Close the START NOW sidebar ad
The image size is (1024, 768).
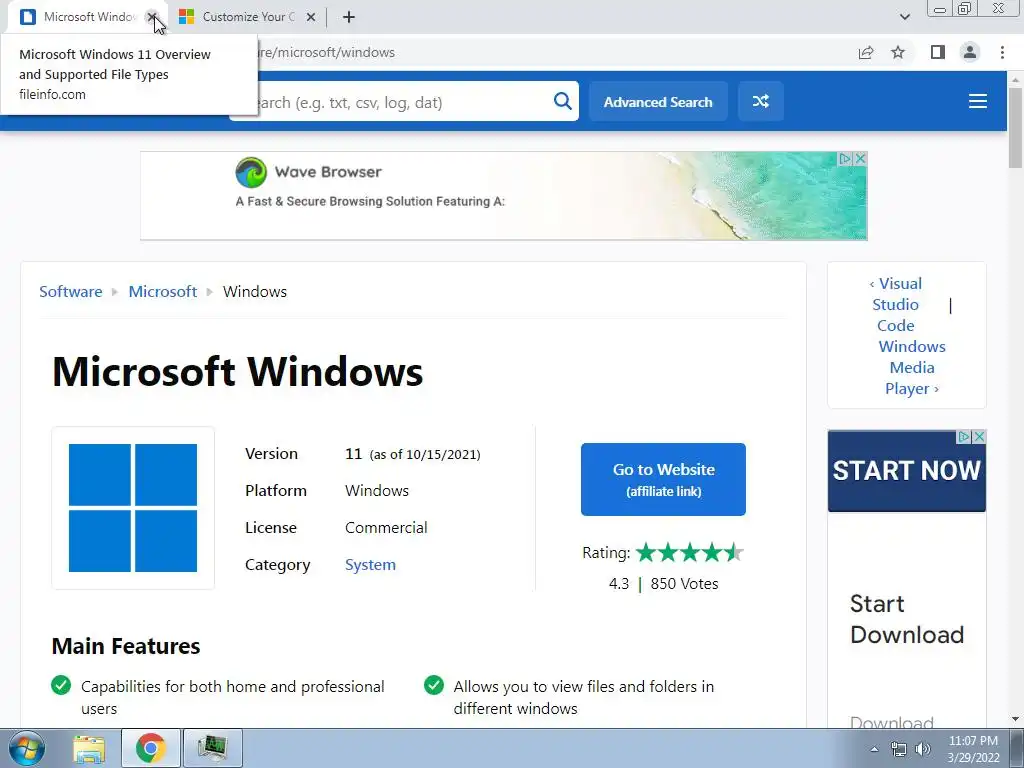pos(980,436)
